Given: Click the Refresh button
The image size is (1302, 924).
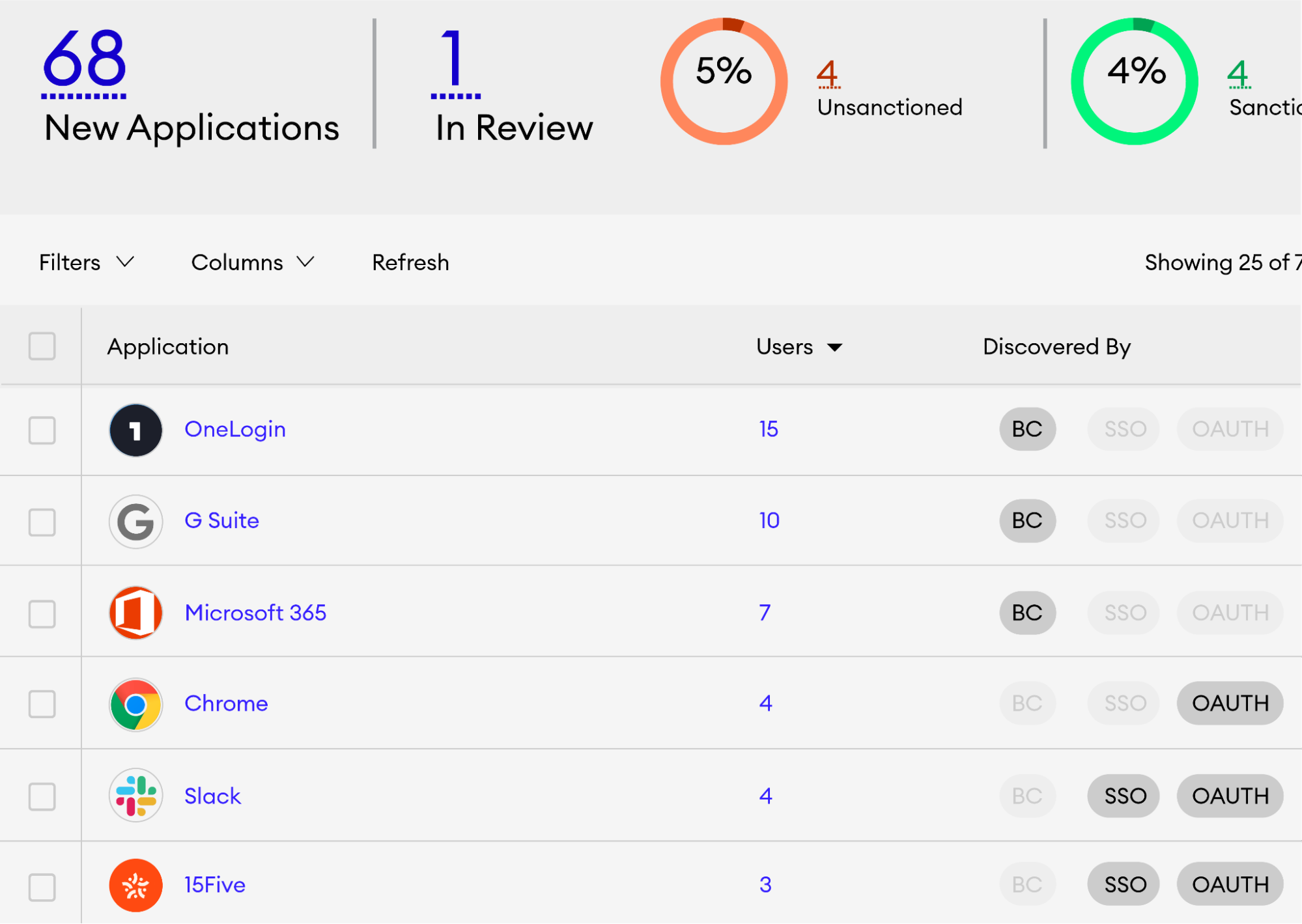Looking at the screenshot, I should pyautogui.click(x=410, y=262).
